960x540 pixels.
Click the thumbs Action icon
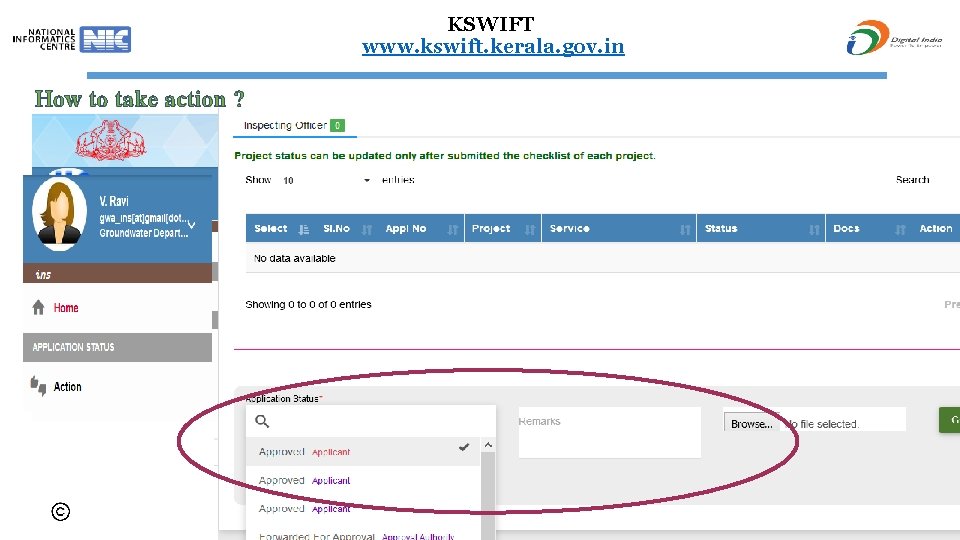point(38,386)
